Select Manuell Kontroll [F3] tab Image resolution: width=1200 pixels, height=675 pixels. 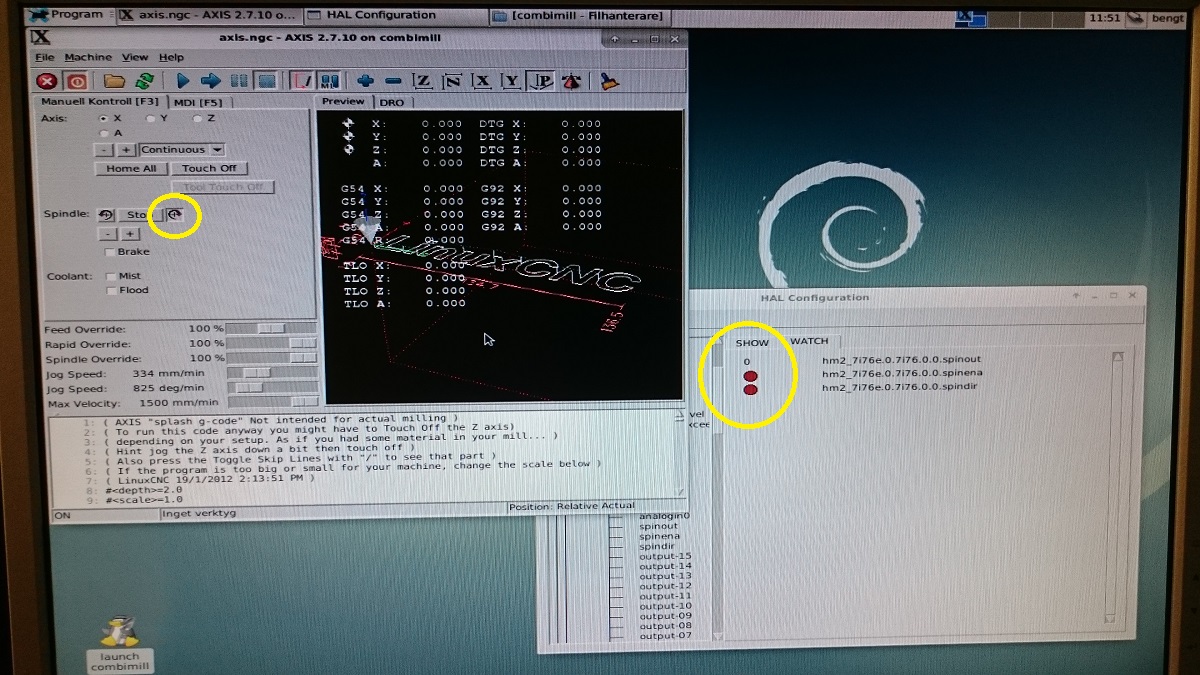coord(99,102)
